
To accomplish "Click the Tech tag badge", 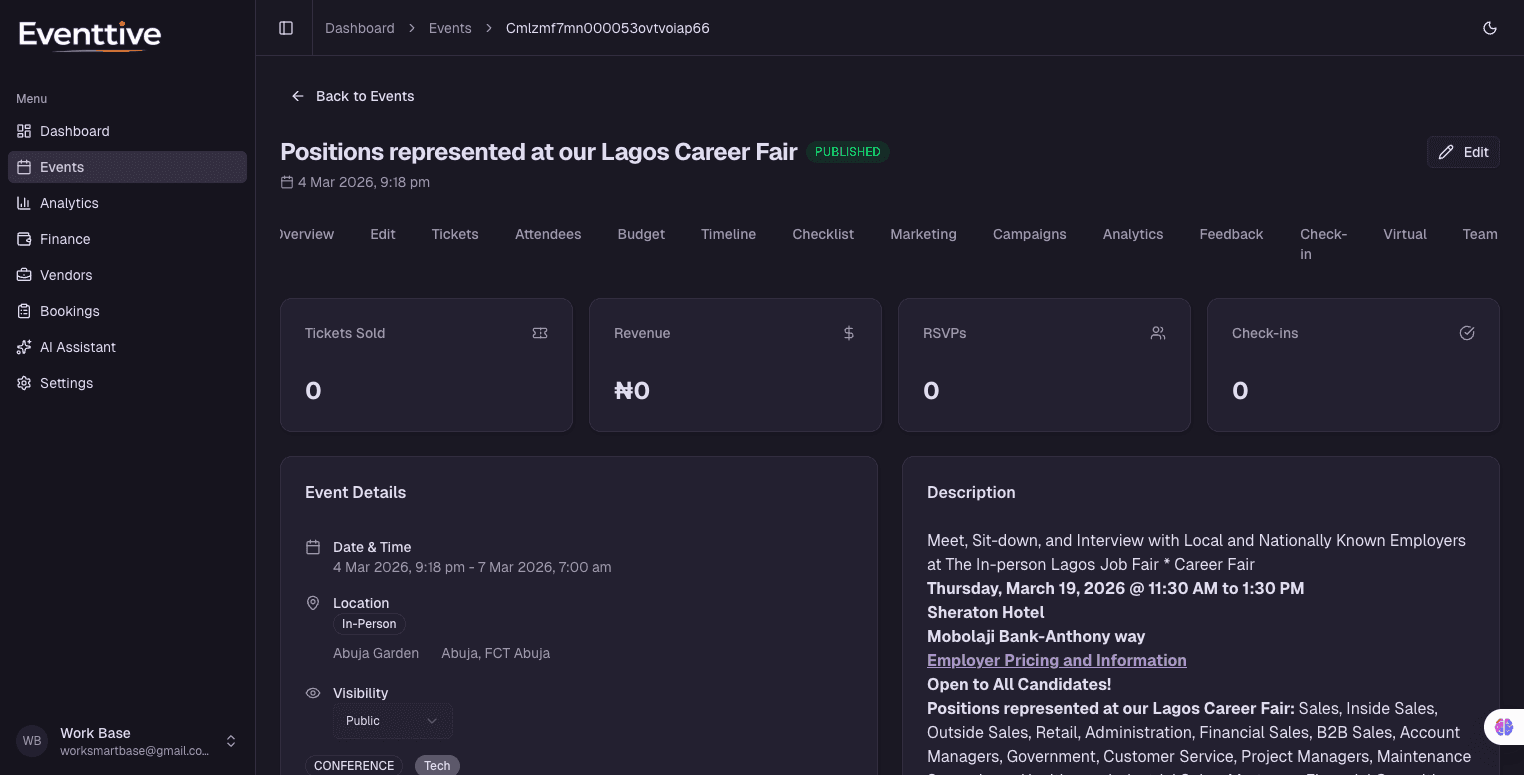I will pyautogui.click(x=437, y=765).
